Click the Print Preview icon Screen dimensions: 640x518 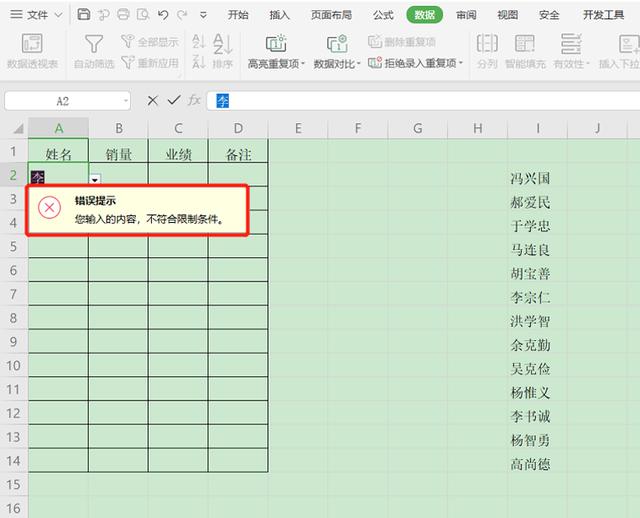click(x=143, y=15)
